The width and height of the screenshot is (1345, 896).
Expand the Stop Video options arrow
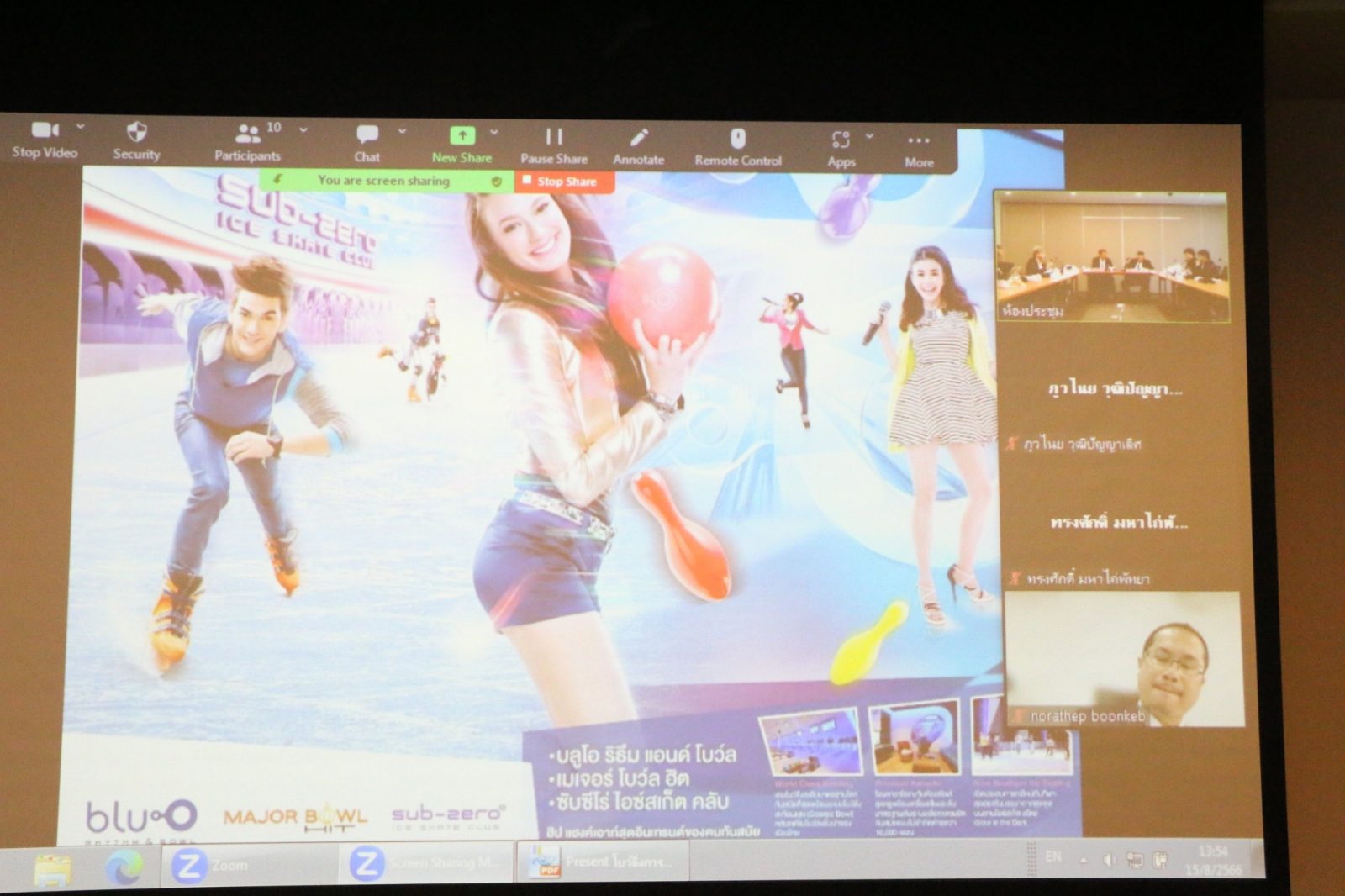pyautogui.click(x=81, y=126)
